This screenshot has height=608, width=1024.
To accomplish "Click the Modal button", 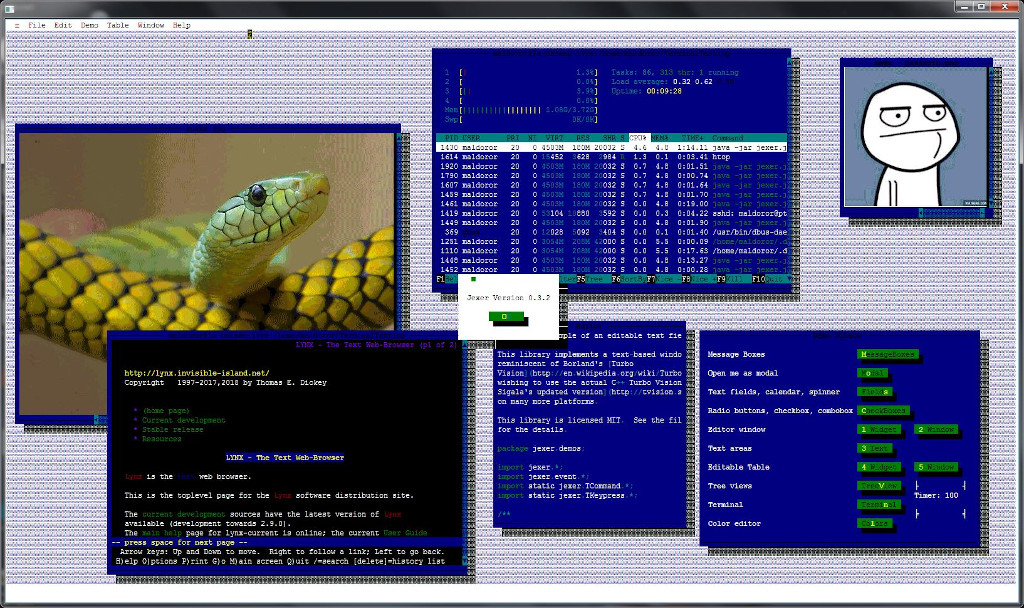I will coord(871,373).
